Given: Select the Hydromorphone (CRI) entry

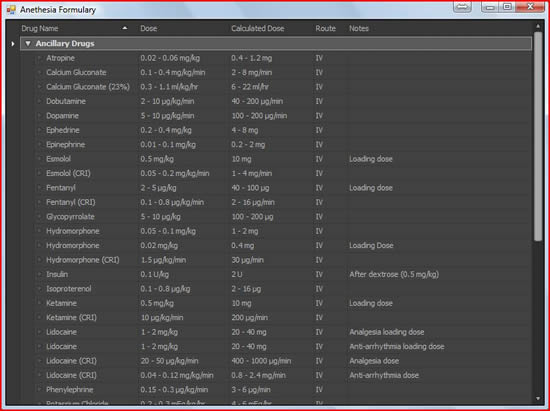Looking at the screenshot, I should pyautogui.click(x=83, y=260).
